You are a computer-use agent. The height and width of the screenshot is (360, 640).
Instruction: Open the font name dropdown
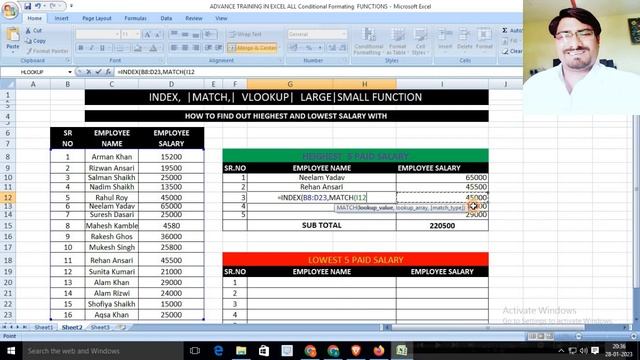pyautogui.click(x=117, y=34)
